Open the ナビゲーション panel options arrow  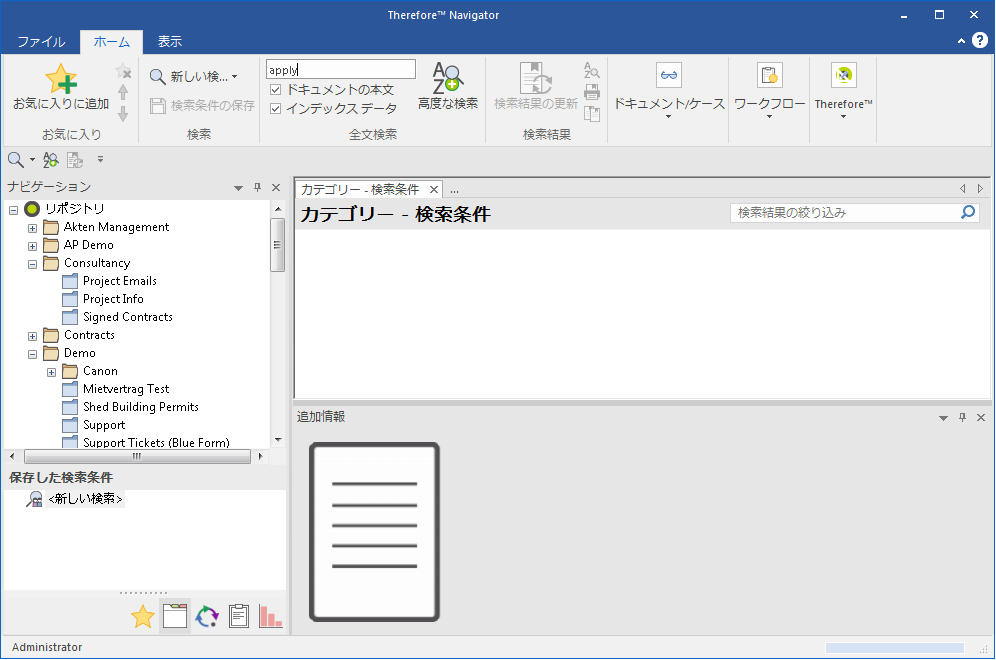238,188
